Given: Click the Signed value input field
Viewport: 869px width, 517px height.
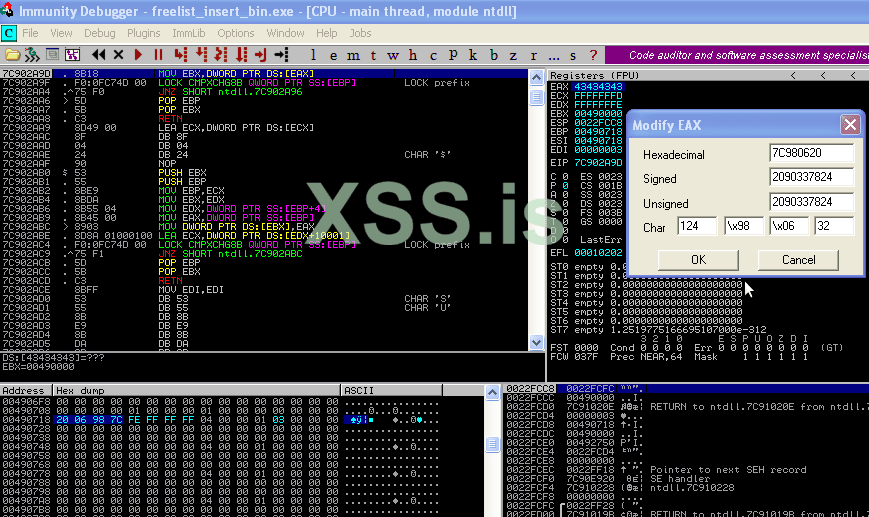Looking at the screenshot, I should coord(811,179).
